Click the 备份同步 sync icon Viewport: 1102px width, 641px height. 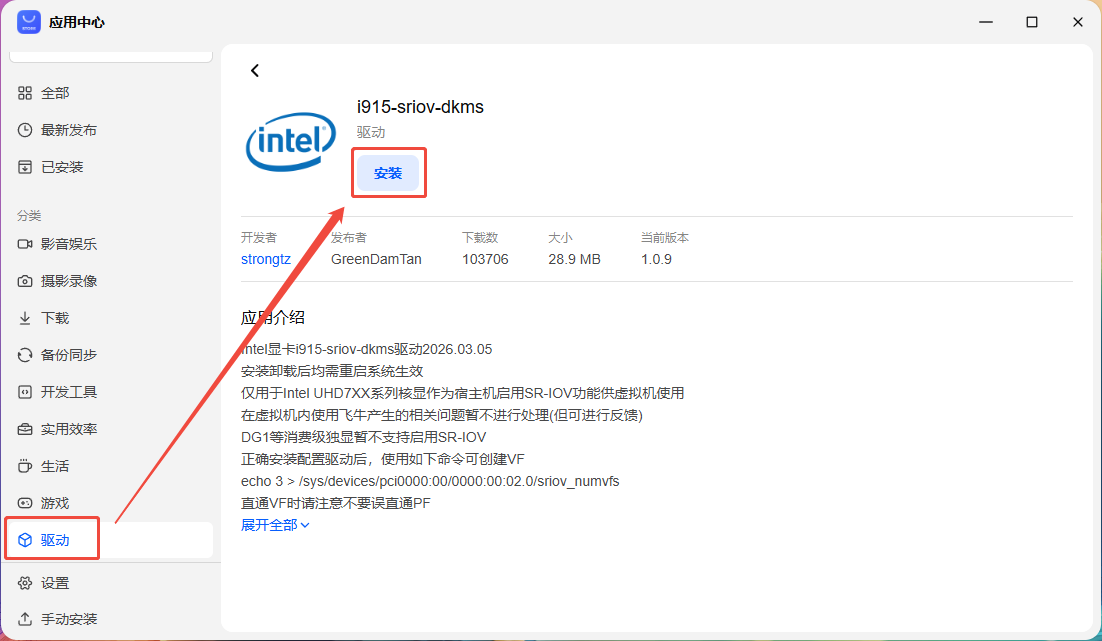(25, 355)
